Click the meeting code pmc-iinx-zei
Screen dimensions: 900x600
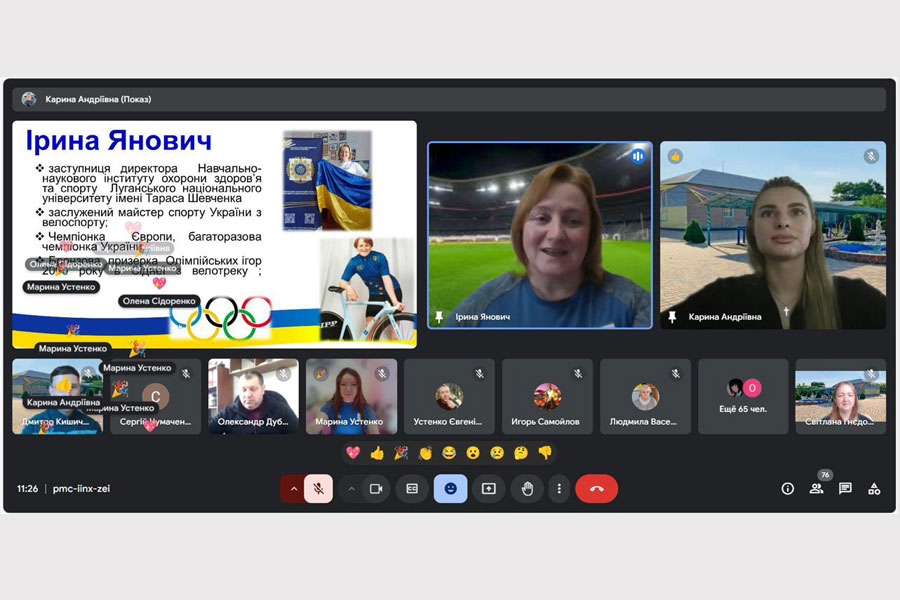pos(82,489)
